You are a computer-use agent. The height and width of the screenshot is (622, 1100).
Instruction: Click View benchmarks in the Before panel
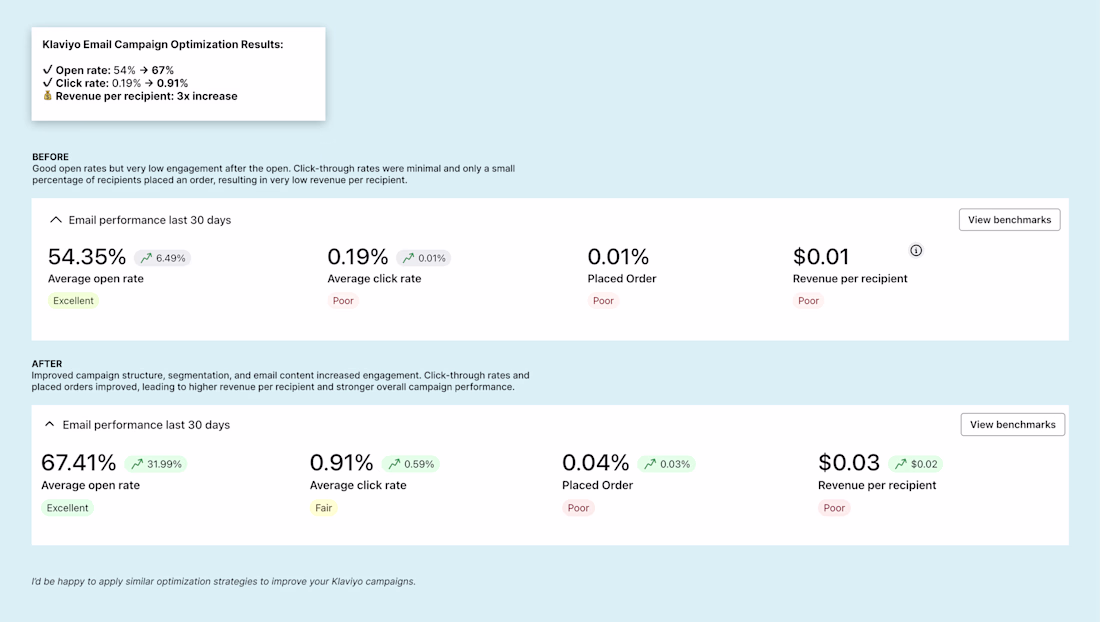tap(1009, 220)
